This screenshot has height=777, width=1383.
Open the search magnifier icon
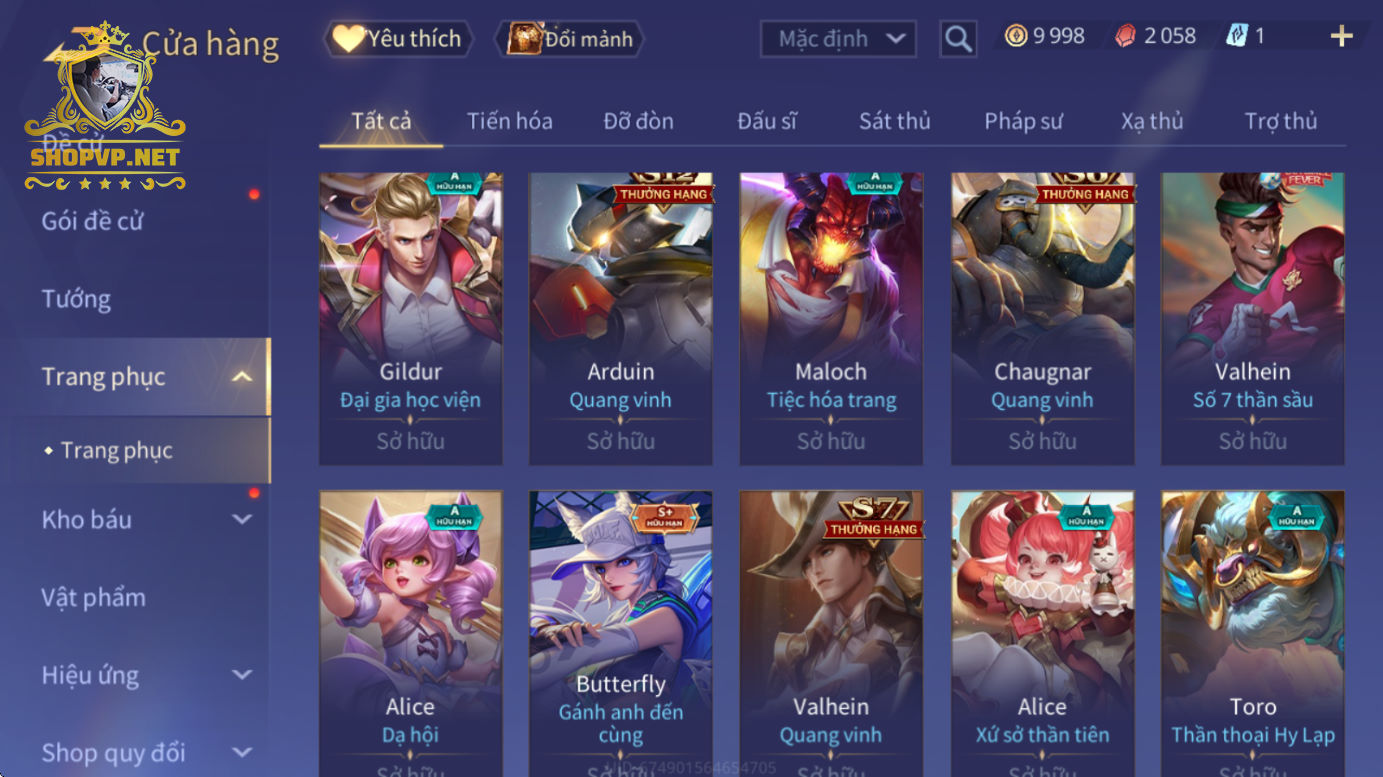tap(958, 39)
